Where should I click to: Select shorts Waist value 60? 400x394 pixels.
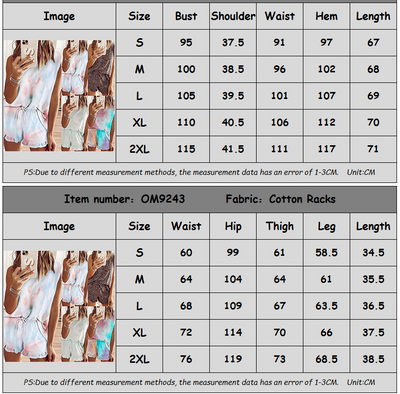(186, 252)
